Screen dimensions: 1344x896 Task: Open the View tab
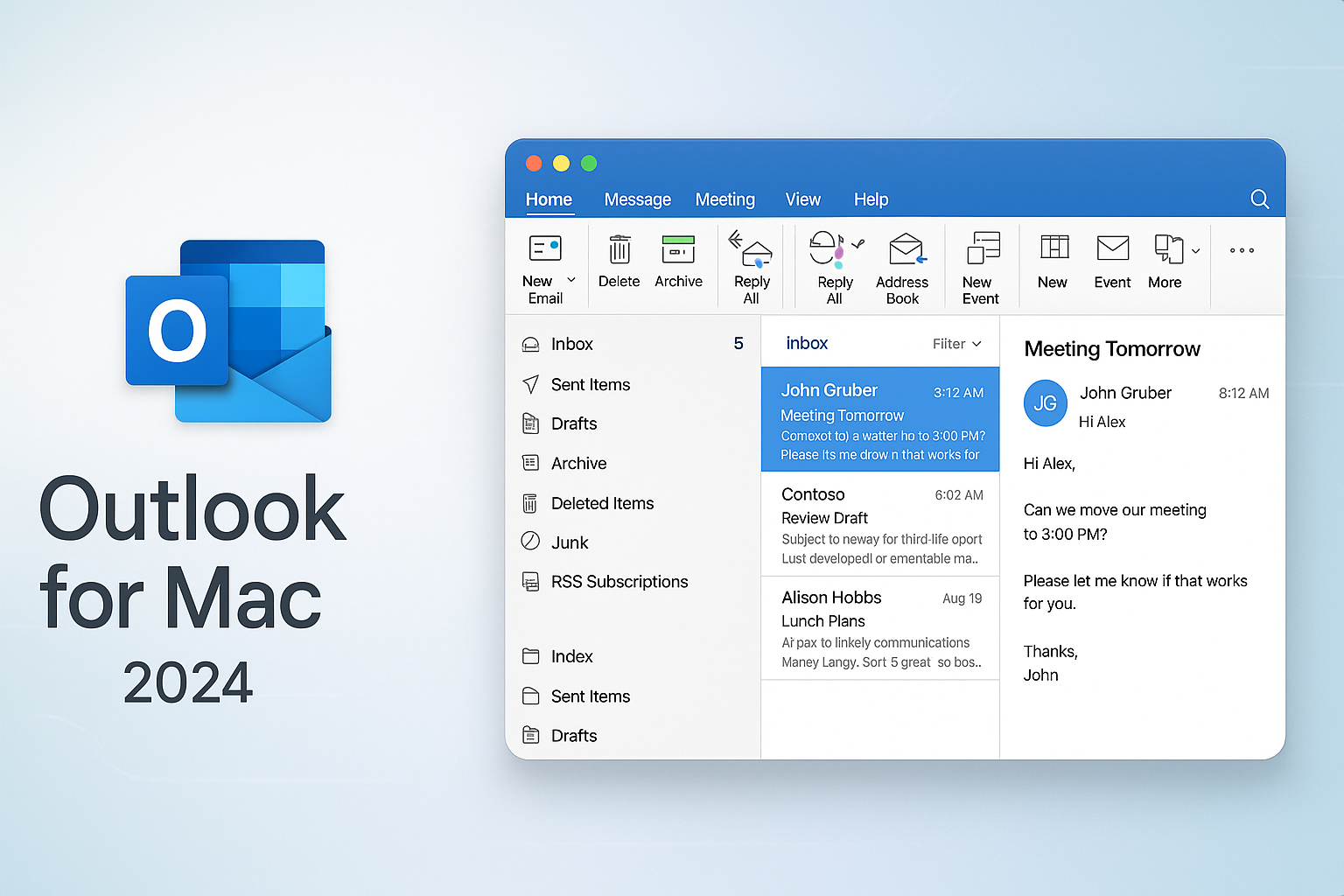click(x=802, y=199)
